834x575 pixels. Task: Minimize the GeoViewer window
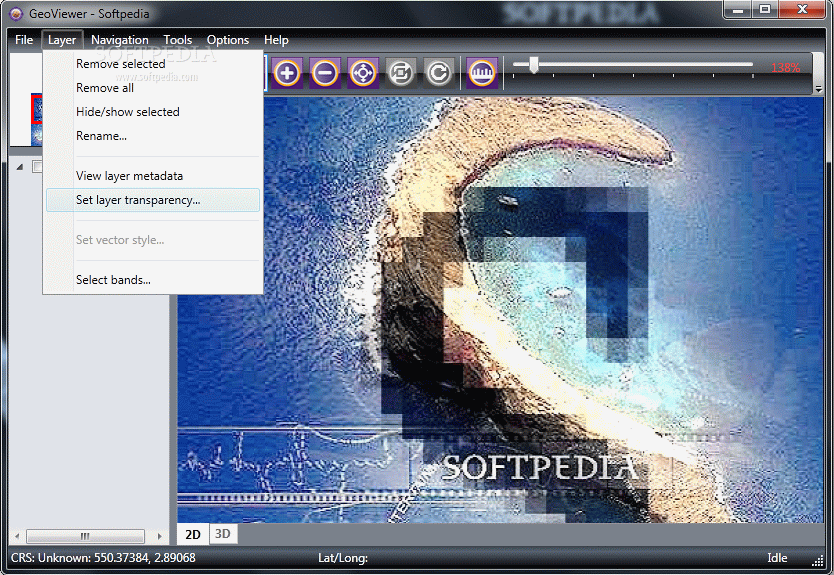click(738, 10)
